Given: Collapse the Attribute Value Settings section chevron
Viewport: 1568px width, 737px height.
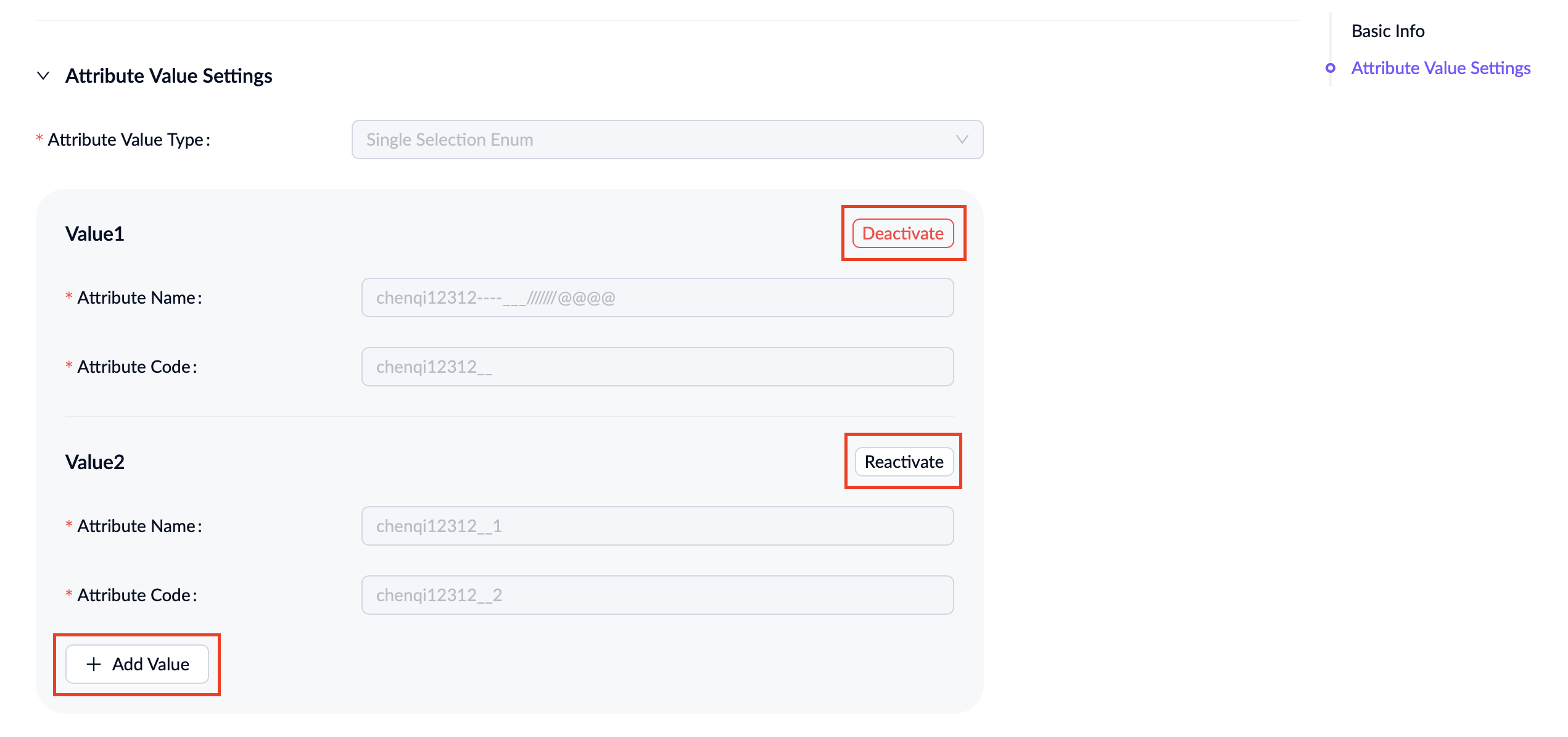Looking at the screenshot, I should tap(43, 76).
